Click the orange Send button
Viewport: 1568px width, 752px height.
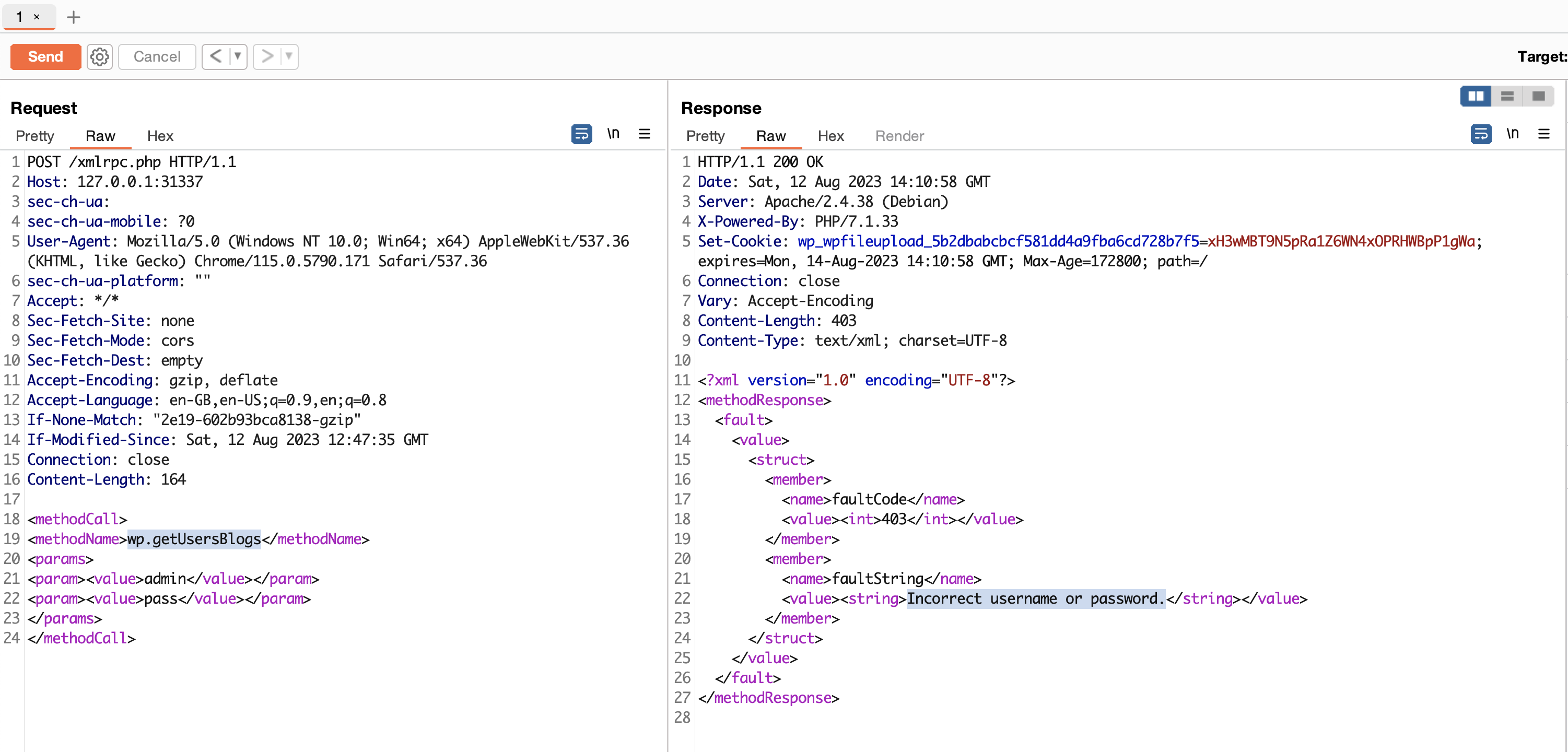click(45, 56)
